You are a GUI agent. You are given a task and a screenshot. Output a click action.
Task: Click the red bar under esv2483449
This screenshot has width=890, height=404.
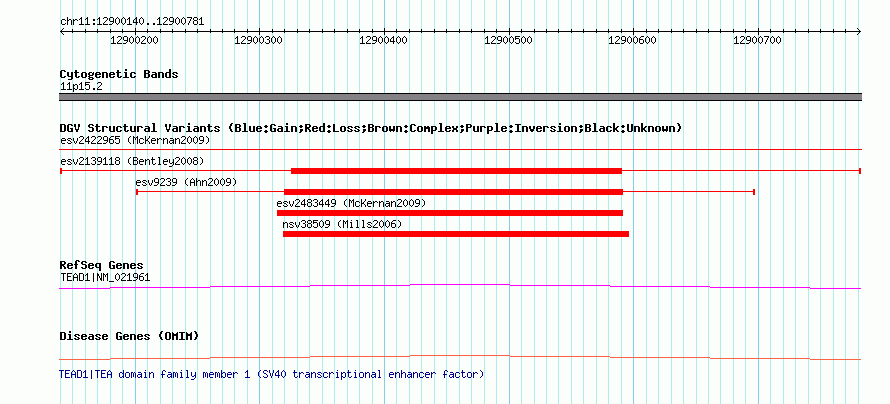click(x=450, y=213)
